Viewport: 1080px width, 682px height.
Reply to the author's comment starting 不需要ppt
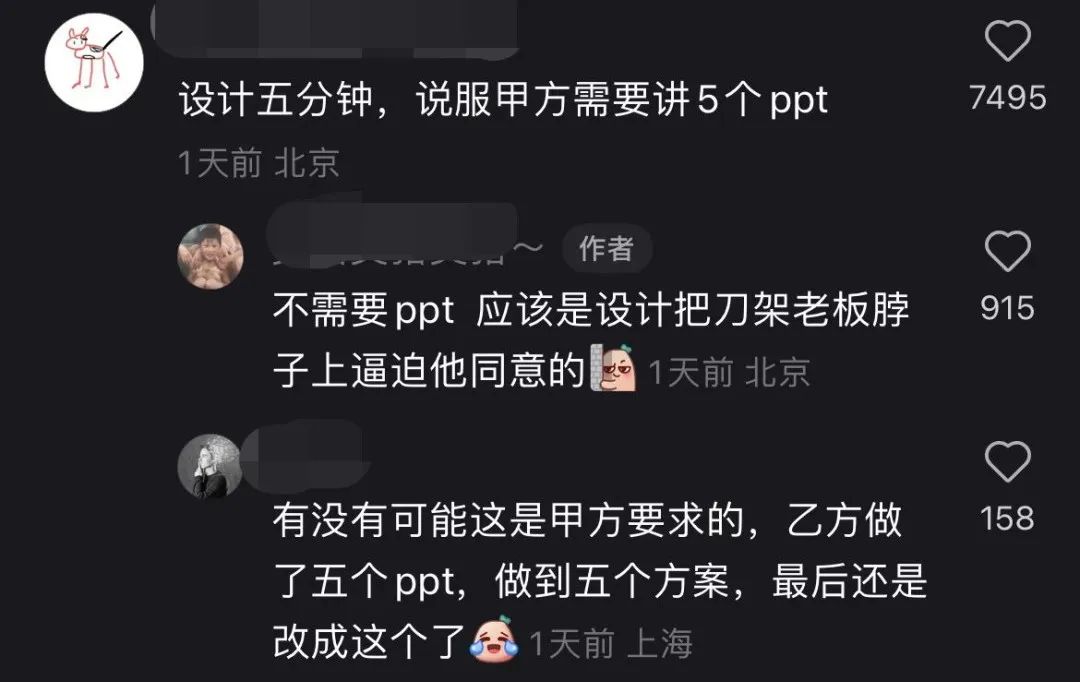(x=591, y=340)
